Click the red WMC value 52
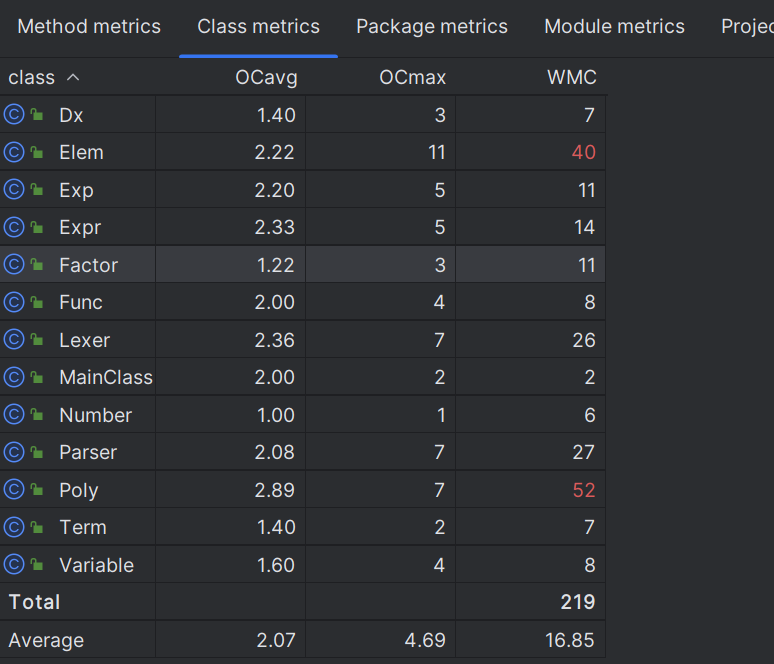The image size is (774, 664). tap(583, 490)
